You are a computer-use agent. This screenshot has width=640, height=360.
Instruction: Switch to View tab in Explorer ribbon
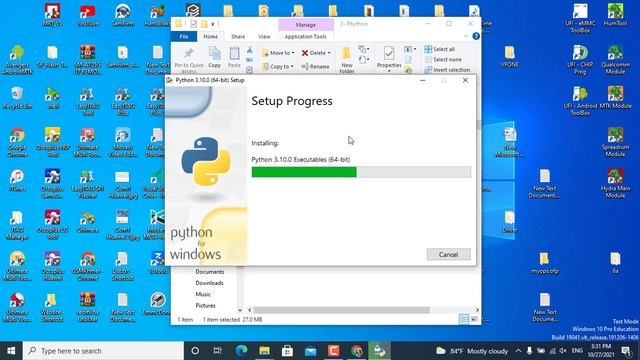pos(264,36)
